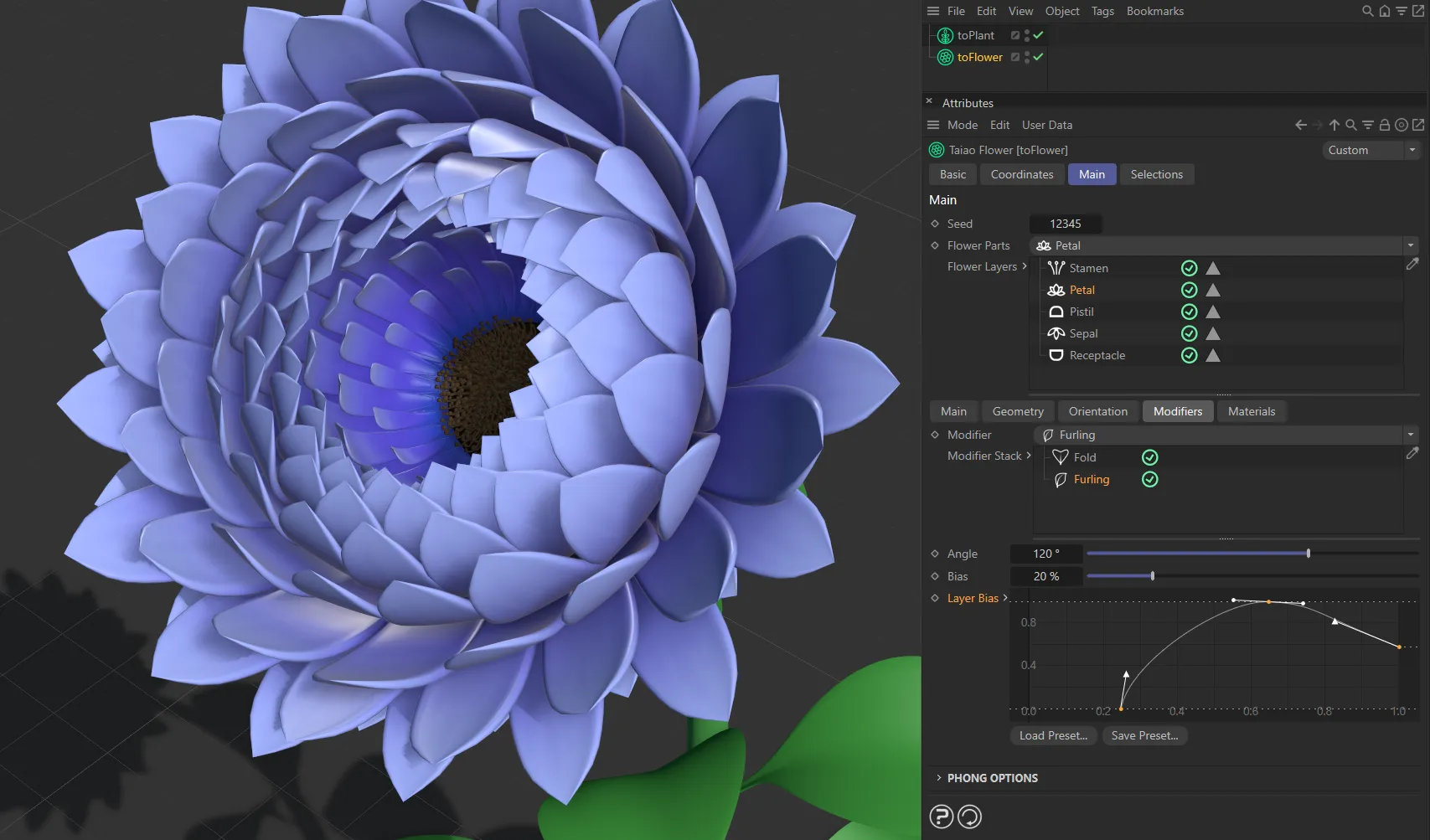Screen dimensions: 1430x840
Task: Expand the Flower Layers section
Action: click(x=1024, y=266)
